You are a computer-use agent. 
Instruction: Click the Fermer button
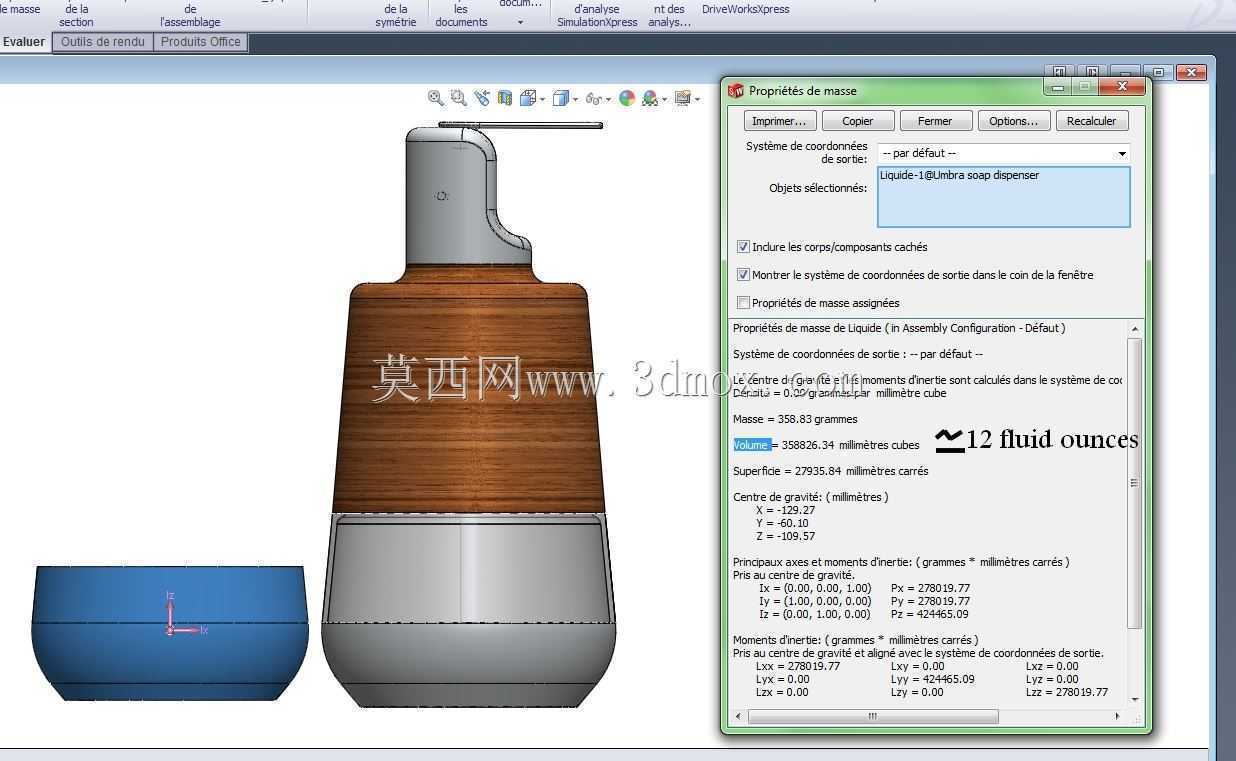click(935, 121)
